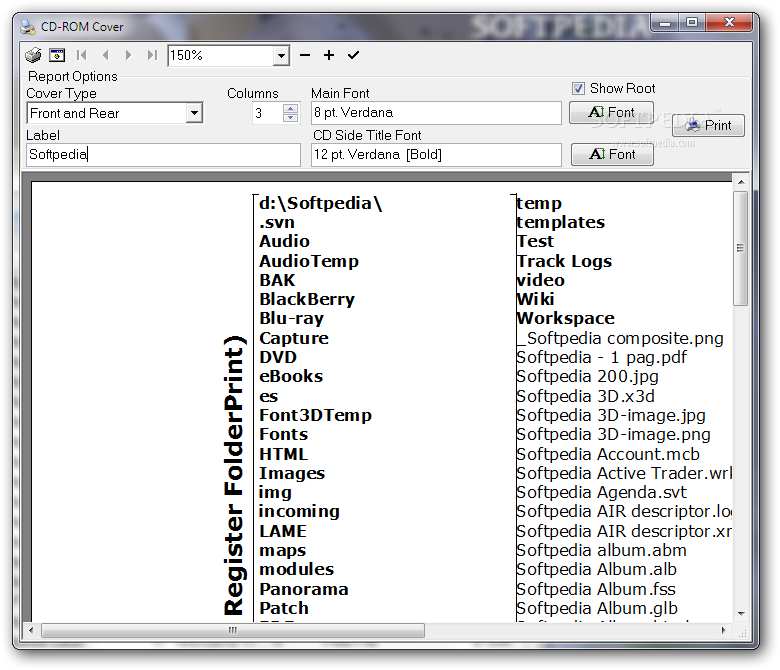This screenshot has width=780, height=670.
Task: Zoom out with minus icon
Action: click(x=305, y=55)
